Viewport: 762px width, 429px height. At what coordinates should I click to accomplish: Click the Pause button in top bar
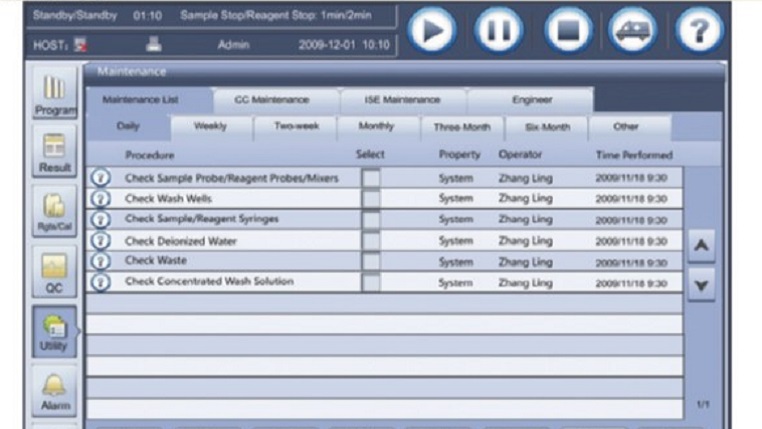click(499, 31)
